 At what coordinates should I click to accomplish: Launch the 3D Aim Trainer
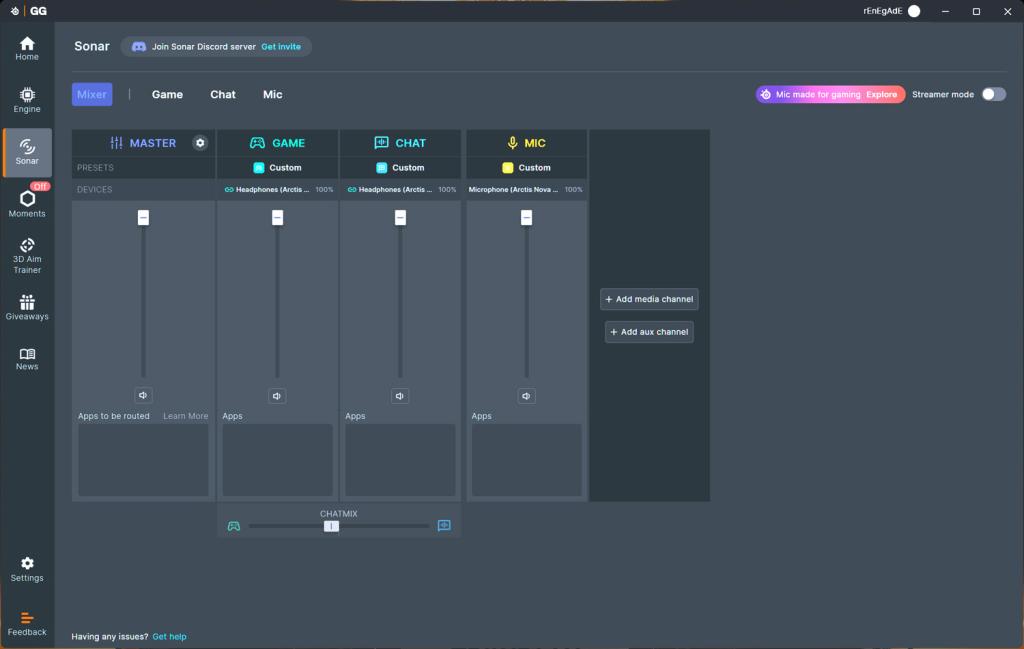pos(27,255)
